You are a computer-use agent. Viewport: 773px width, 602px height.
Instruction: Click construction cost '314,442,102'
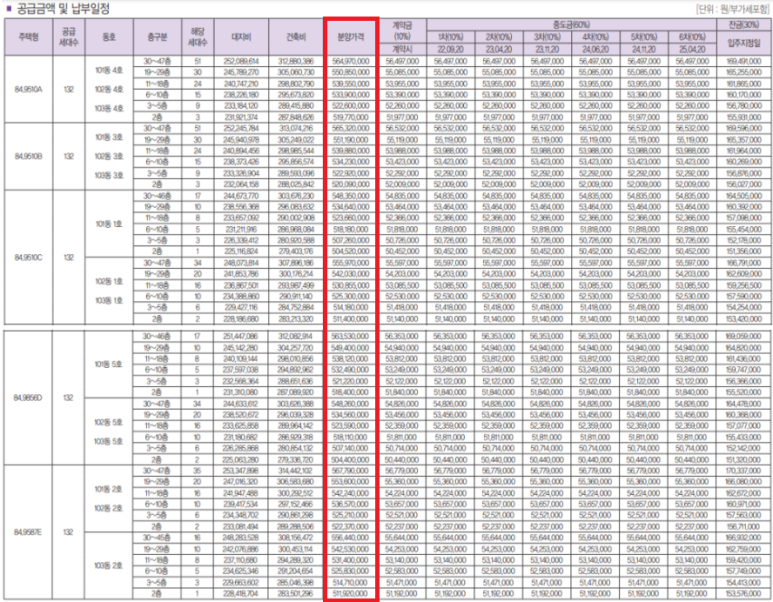coord(295,471)
